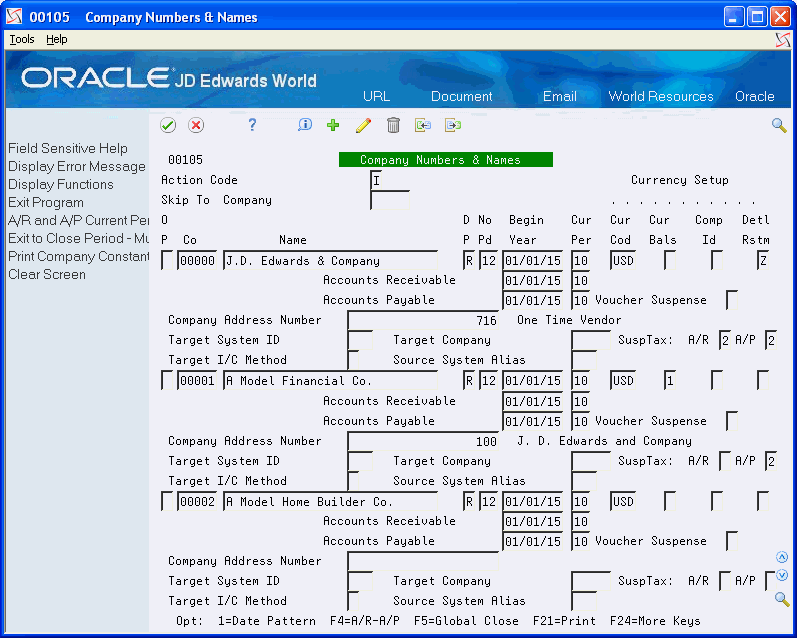Click the F4=A/R-A/P function key text
797x638 pixels.
tap(364, 621)
